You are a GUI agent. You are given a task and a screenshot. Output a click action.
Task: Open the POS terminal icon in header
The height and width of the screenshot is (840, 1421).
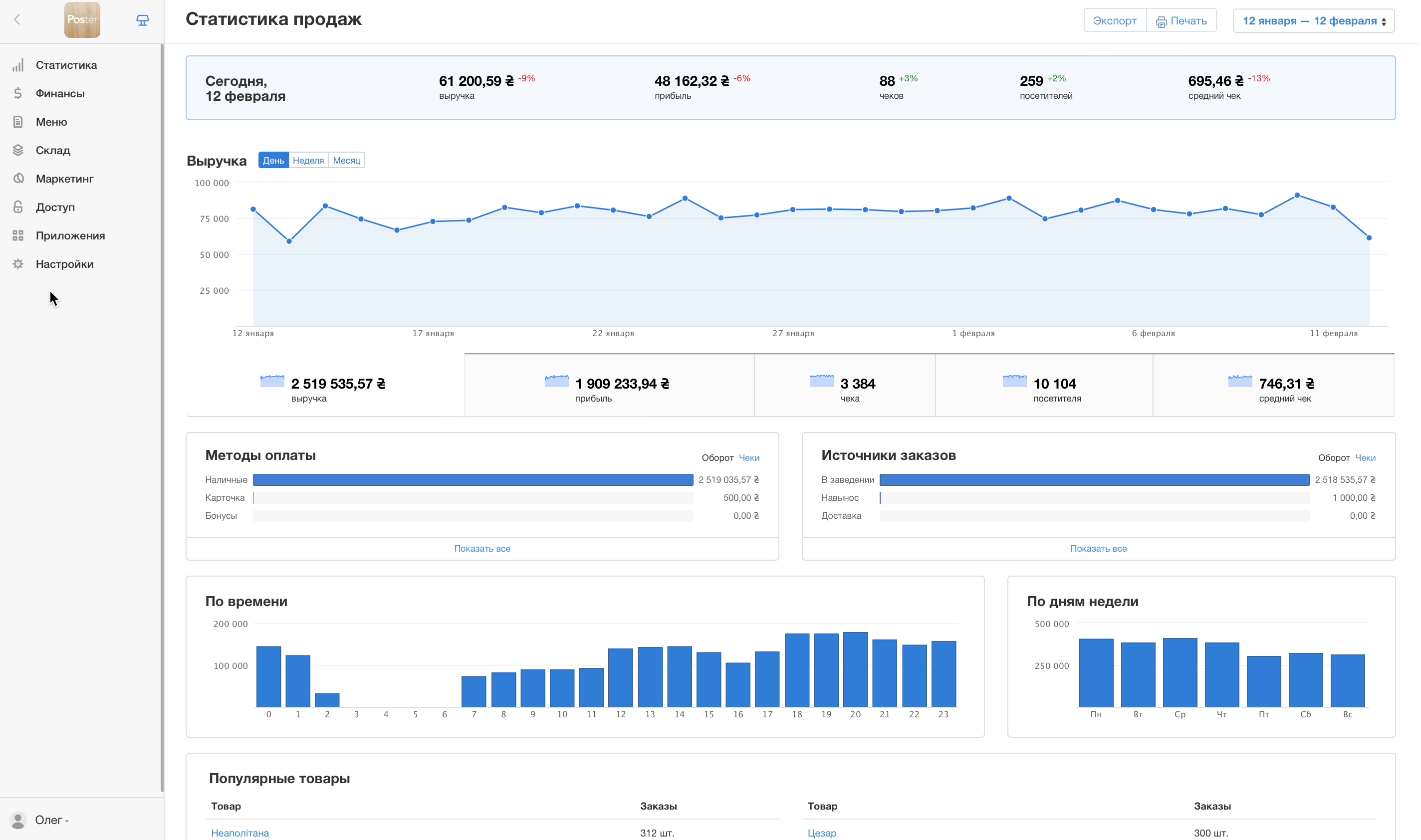tap(143, 20)
